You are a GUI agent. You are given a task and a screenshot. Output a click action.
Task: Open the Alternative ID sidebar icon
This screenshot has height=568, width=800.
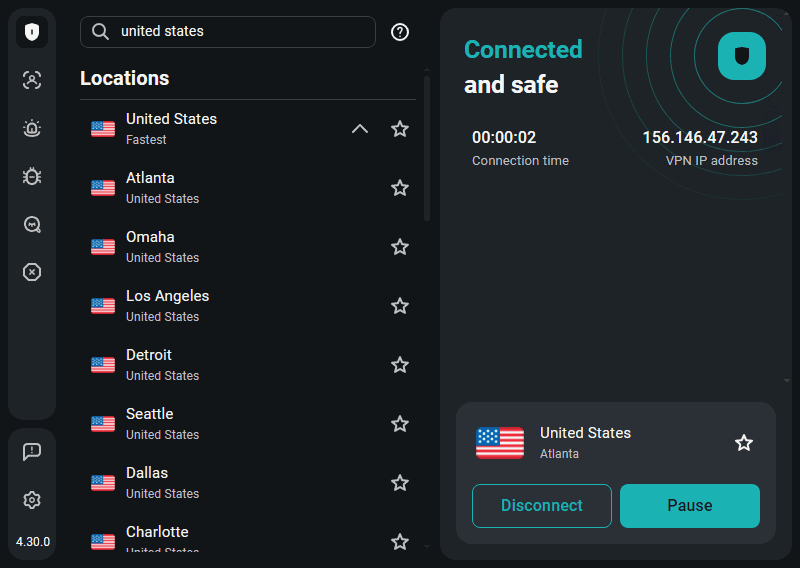coord(32,81)
